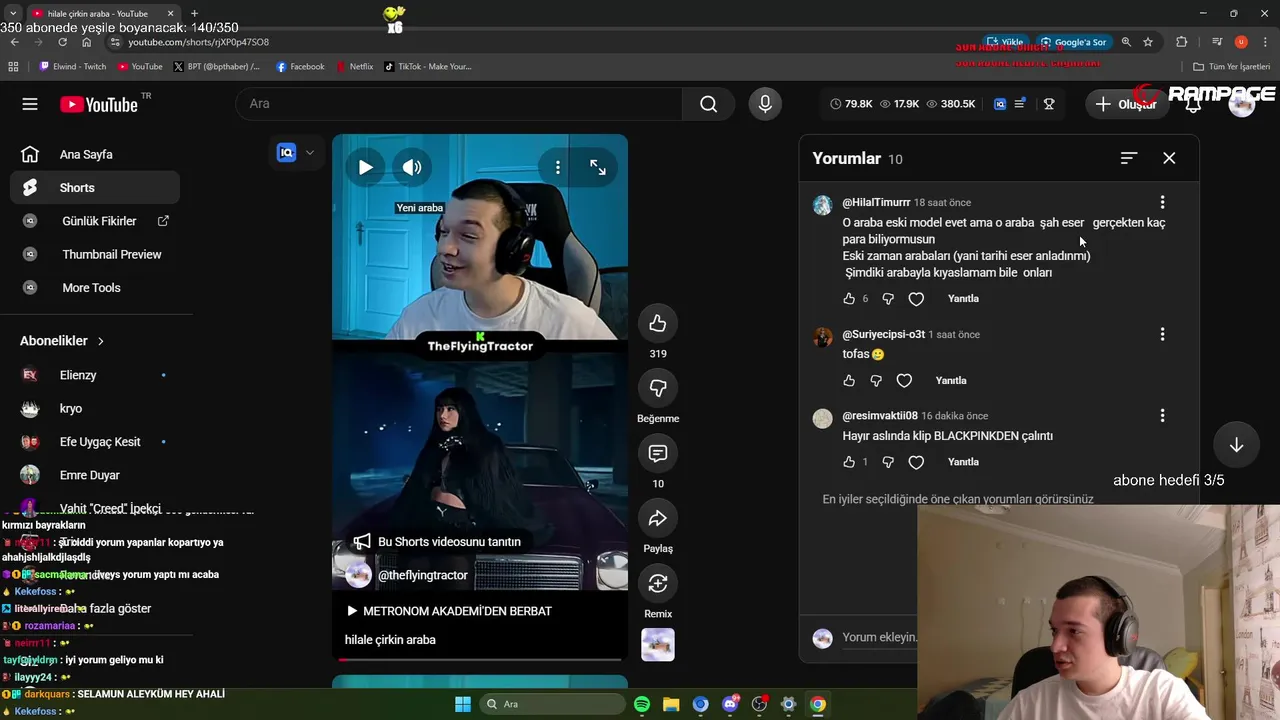Dislike the @HilalTimurrr comment
Screen dimensions: 1280x720
click(x=888, y=299)
